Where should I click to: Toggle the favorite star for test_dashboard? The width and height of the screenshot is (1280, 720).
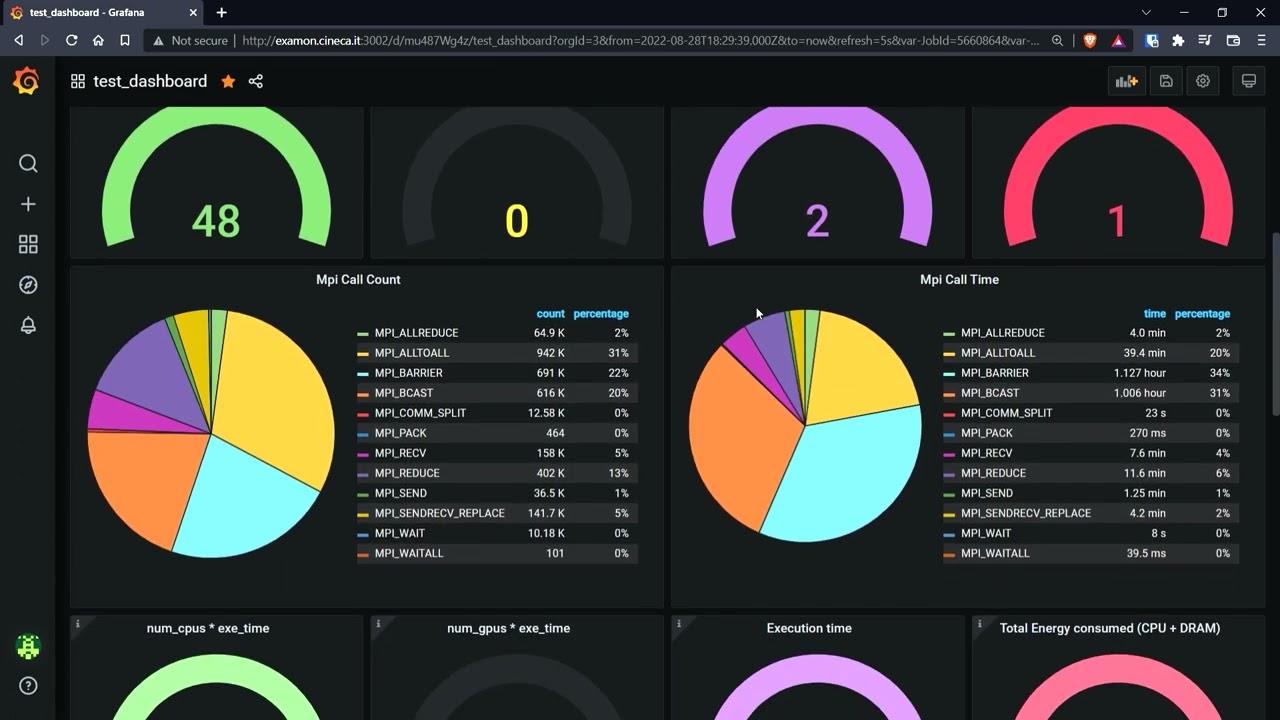[x=228, y=81]
